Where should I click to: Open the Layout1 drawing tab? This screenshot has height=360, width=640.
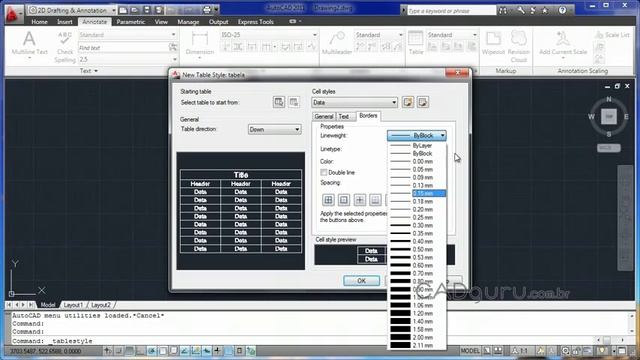[73, 305]
